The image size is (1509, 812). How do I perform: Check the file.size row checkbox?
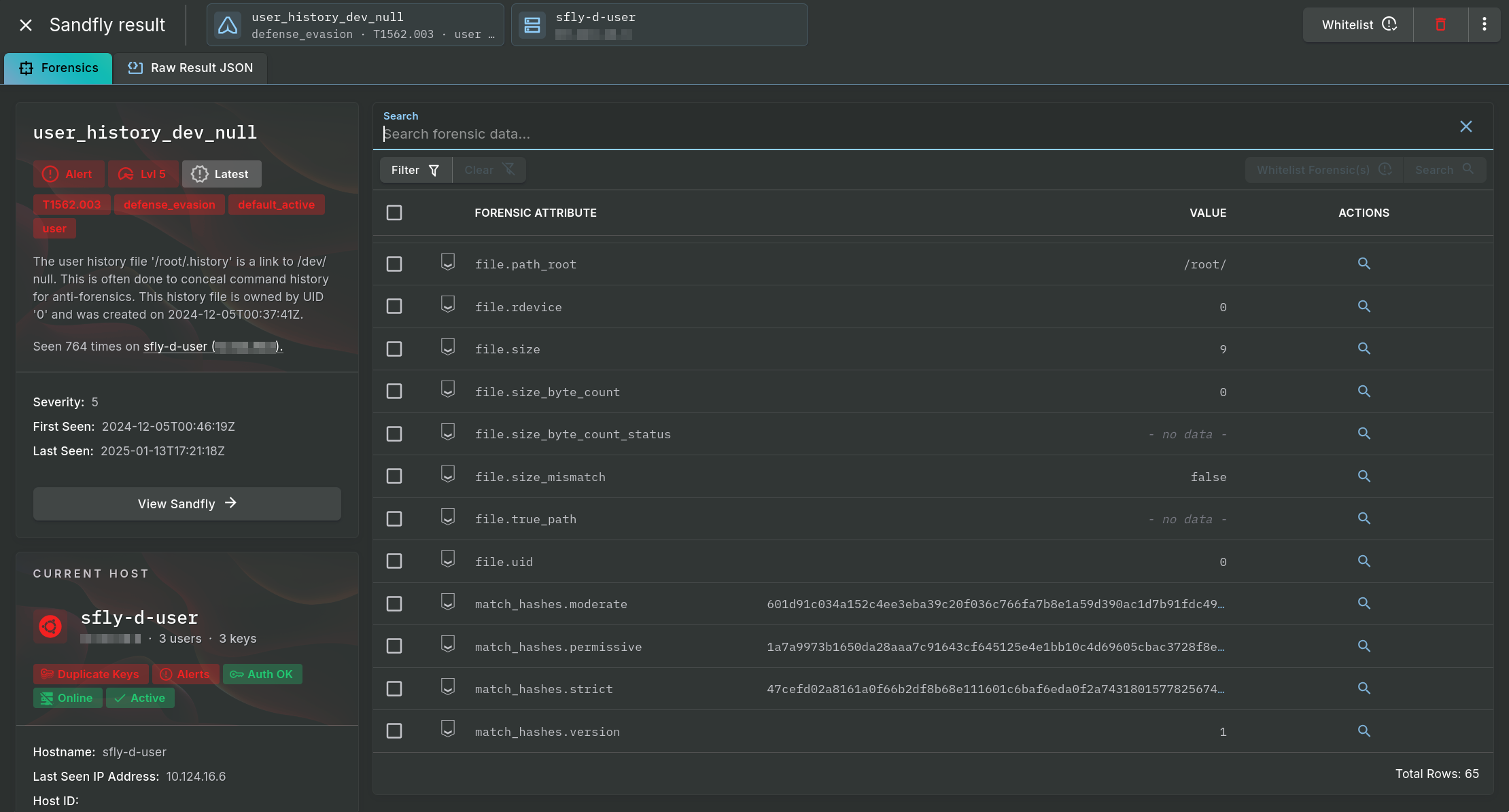[394, 349]
